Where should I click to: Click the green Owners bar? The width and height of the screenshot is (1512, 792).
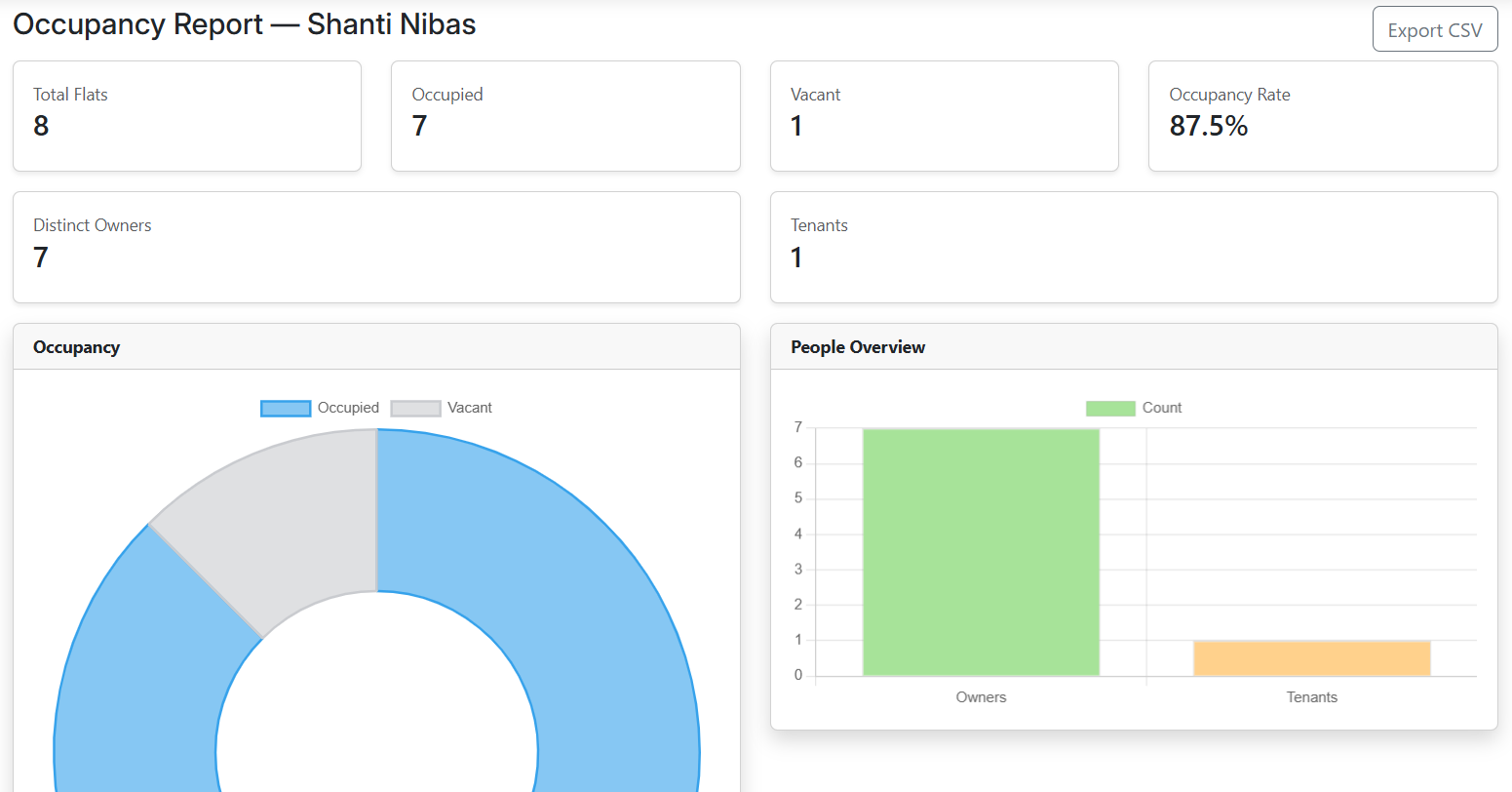(981, 552)
